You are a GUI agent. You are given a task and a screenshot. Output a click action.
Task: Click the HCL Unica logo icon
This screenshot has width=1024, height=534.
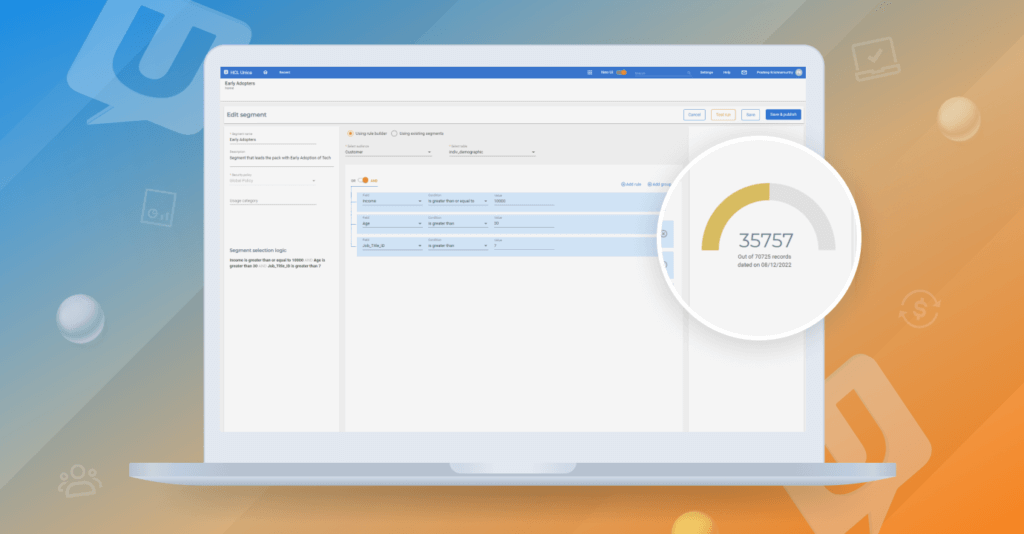[225, 72]
